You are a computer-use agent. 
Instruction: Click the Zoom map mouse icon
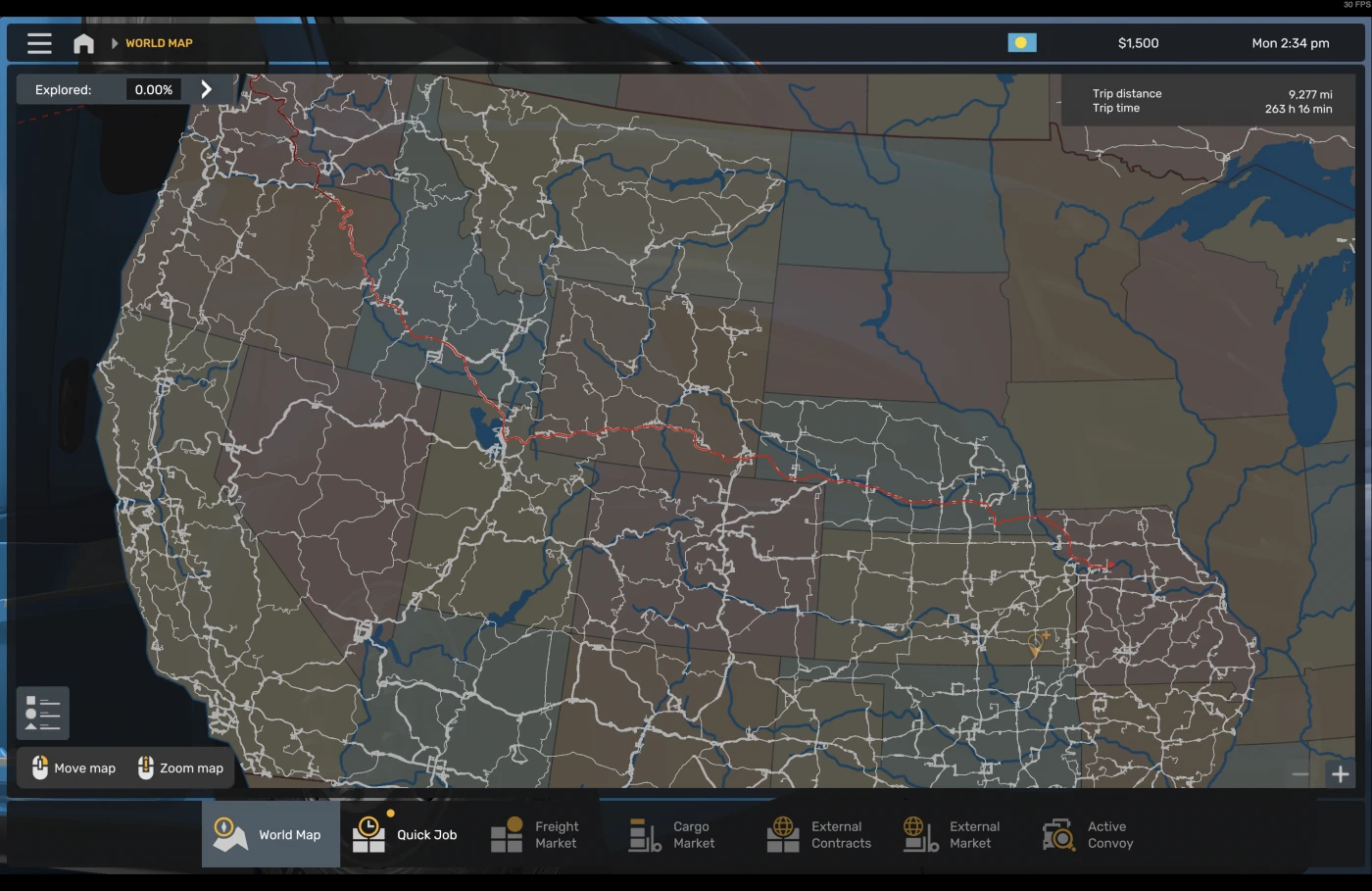pyautogui.click(x=145, y=767)
